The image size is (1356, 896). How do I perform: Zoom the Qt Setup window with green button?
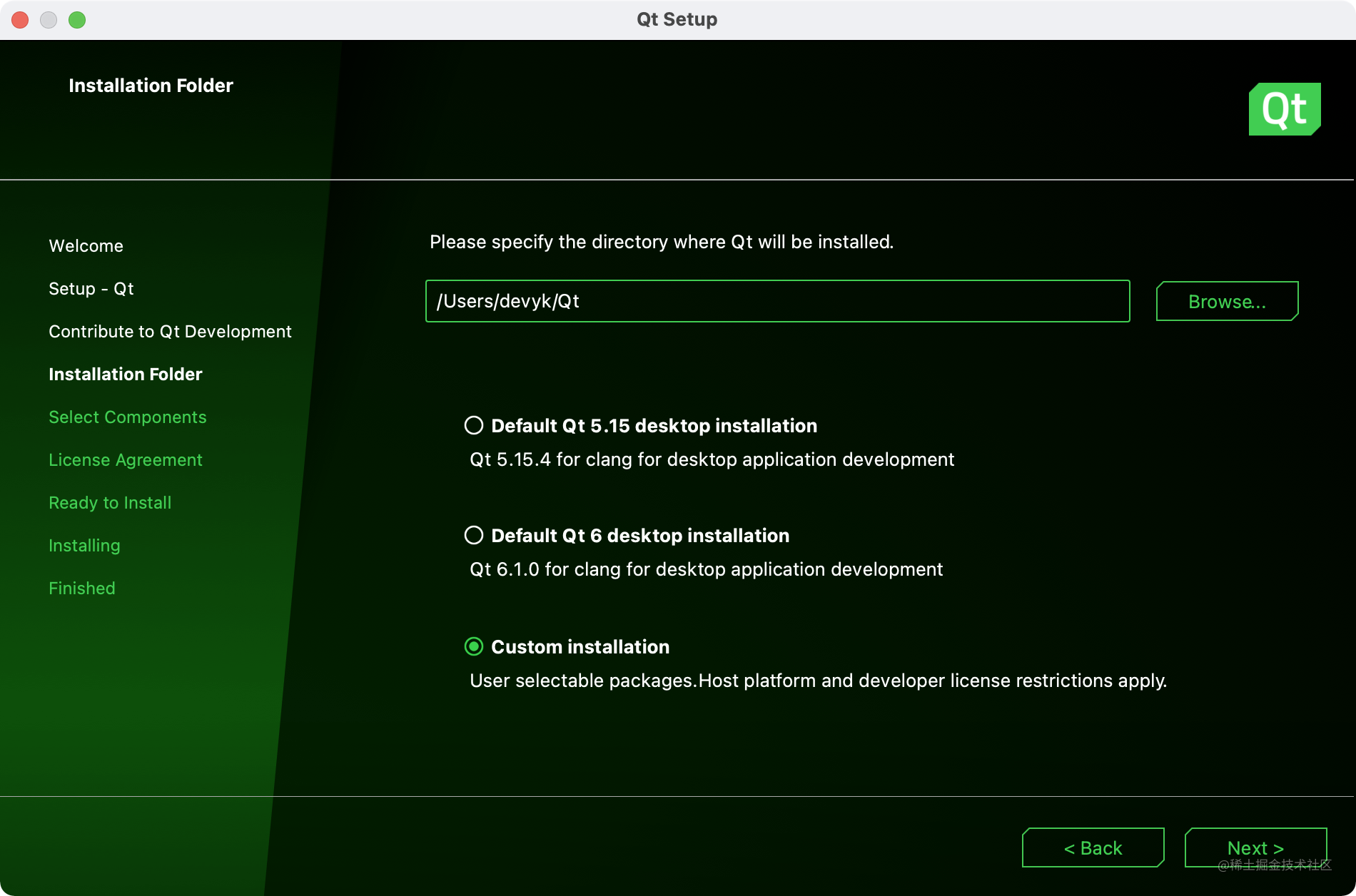[x=77, y=20]
